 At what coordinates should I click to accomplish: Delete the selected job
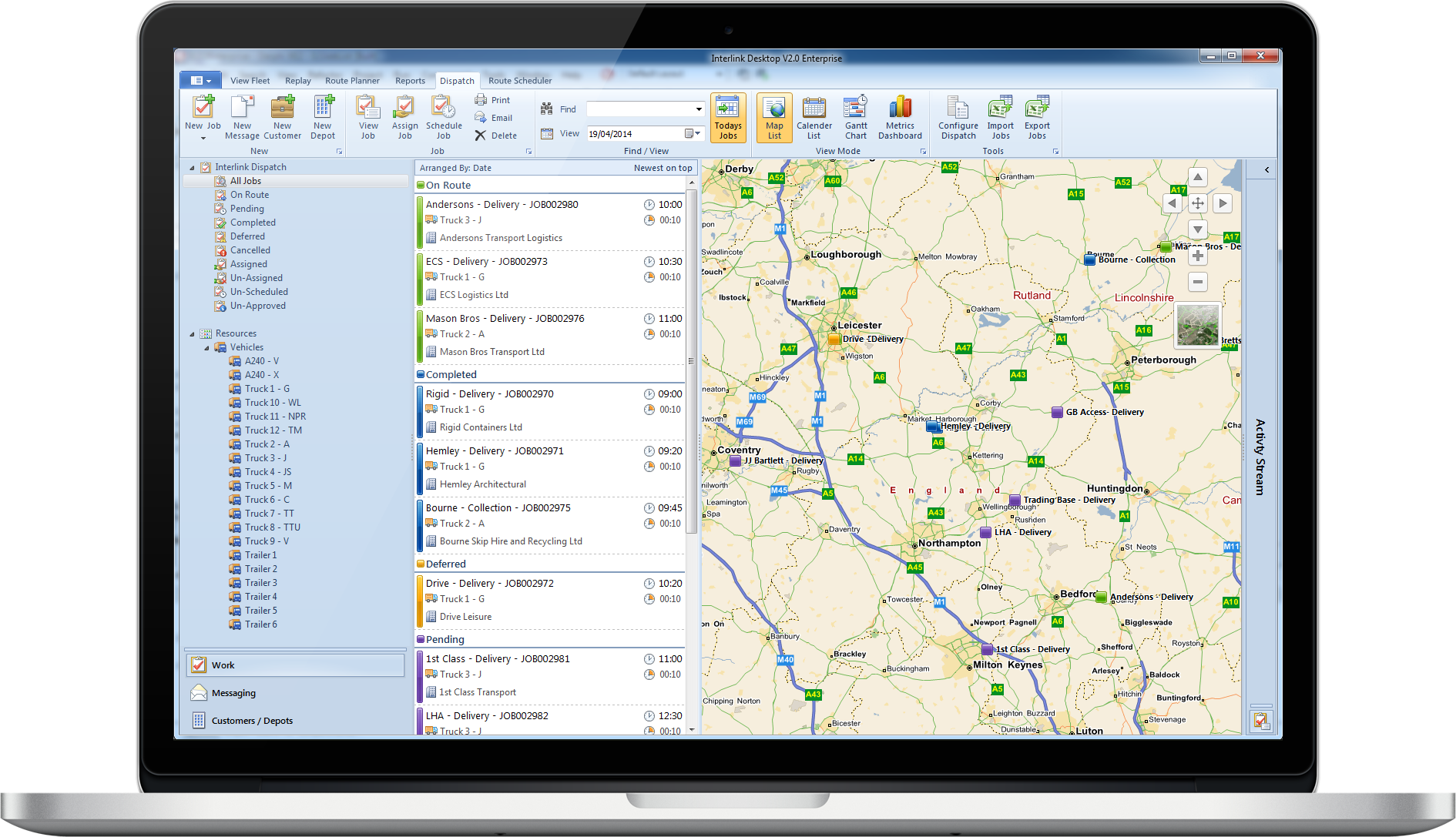coord(495,136)
